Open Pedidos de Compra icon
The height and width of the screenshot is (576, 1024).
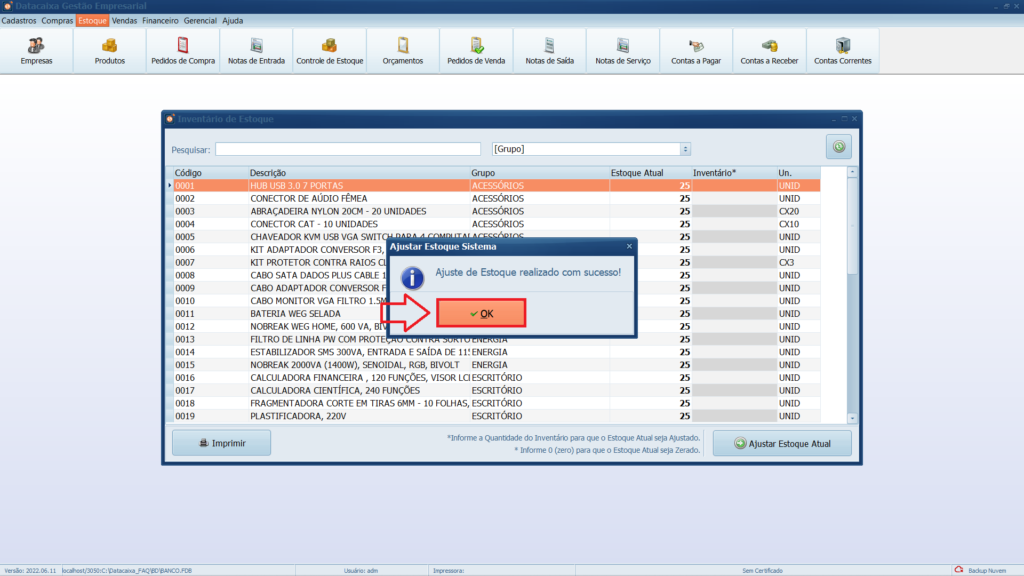tap(183, 51)
